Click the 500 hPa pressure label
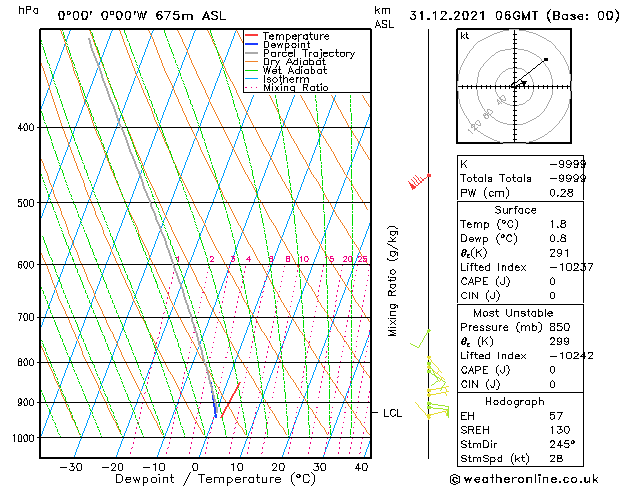 26,203
